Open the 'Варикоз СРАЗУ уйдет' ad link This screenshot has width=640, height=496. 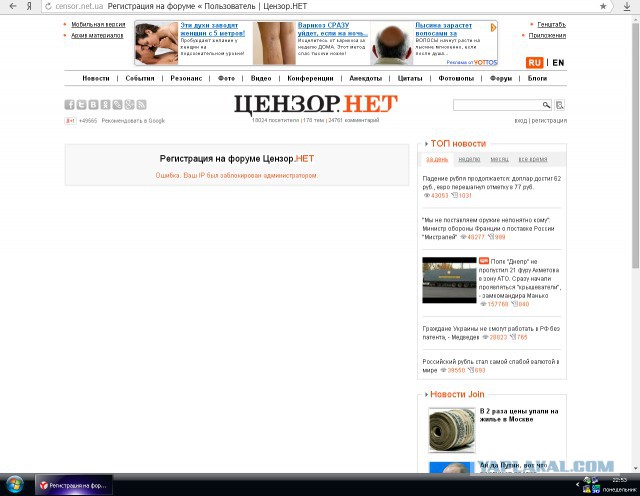[x=332, y=29]
